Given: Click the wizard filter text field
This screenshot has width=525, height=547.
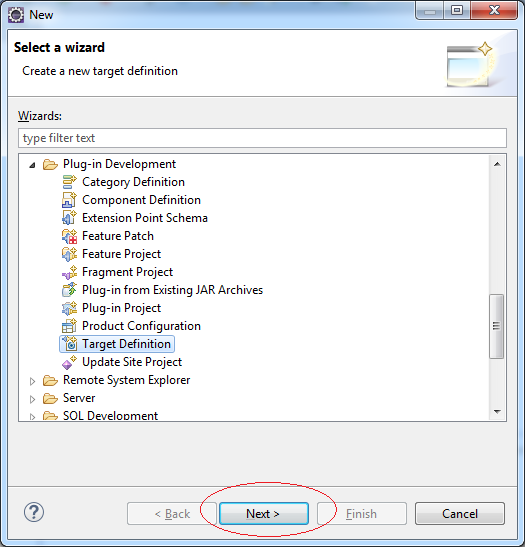Looking at the screenshot, I should pyautogui.click(x=262, y=138).
